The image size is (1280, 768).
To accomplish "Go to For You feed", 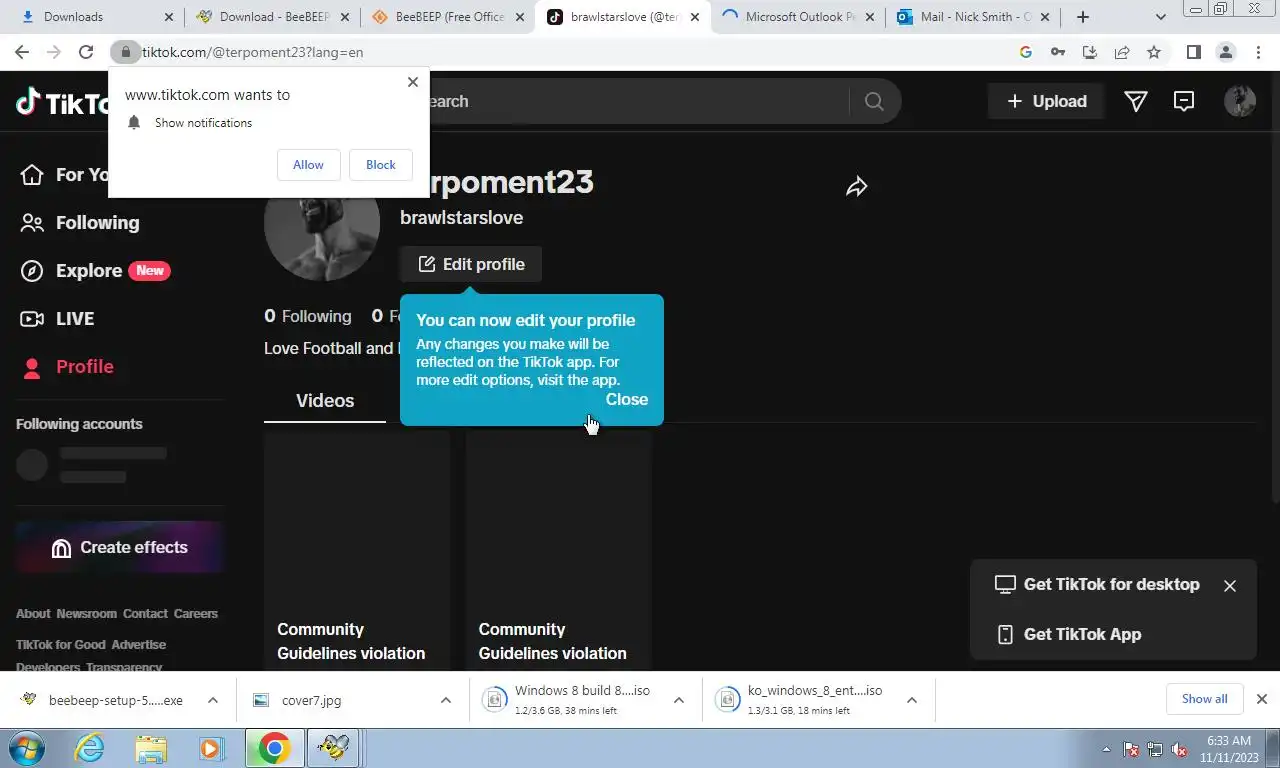I will click(x=64, y=175).
